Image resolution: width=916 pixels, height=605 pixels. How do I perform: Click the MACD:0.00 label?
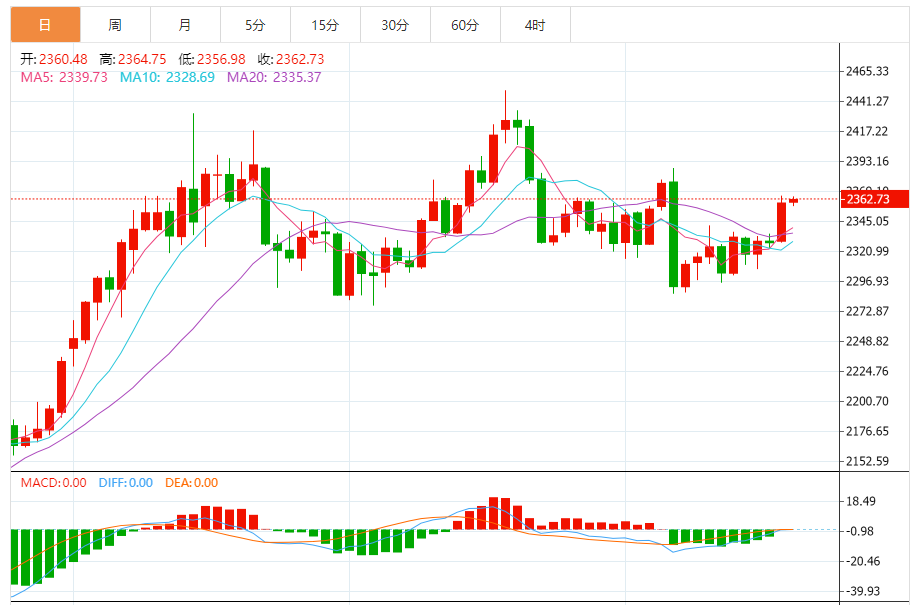click(53, 483)
